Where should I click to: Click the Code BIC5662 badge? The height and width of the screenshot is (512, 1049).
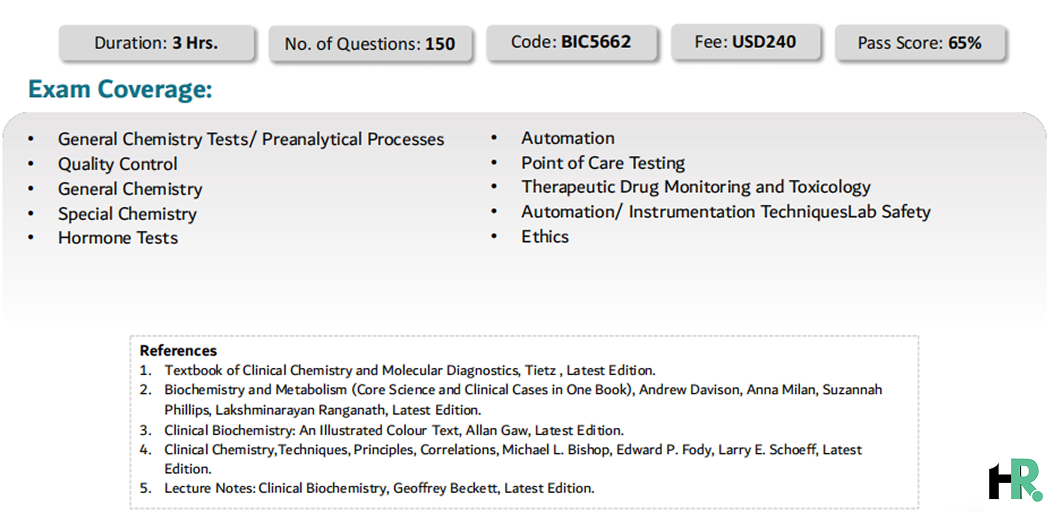pyautogui.click(x=571, y=42)
